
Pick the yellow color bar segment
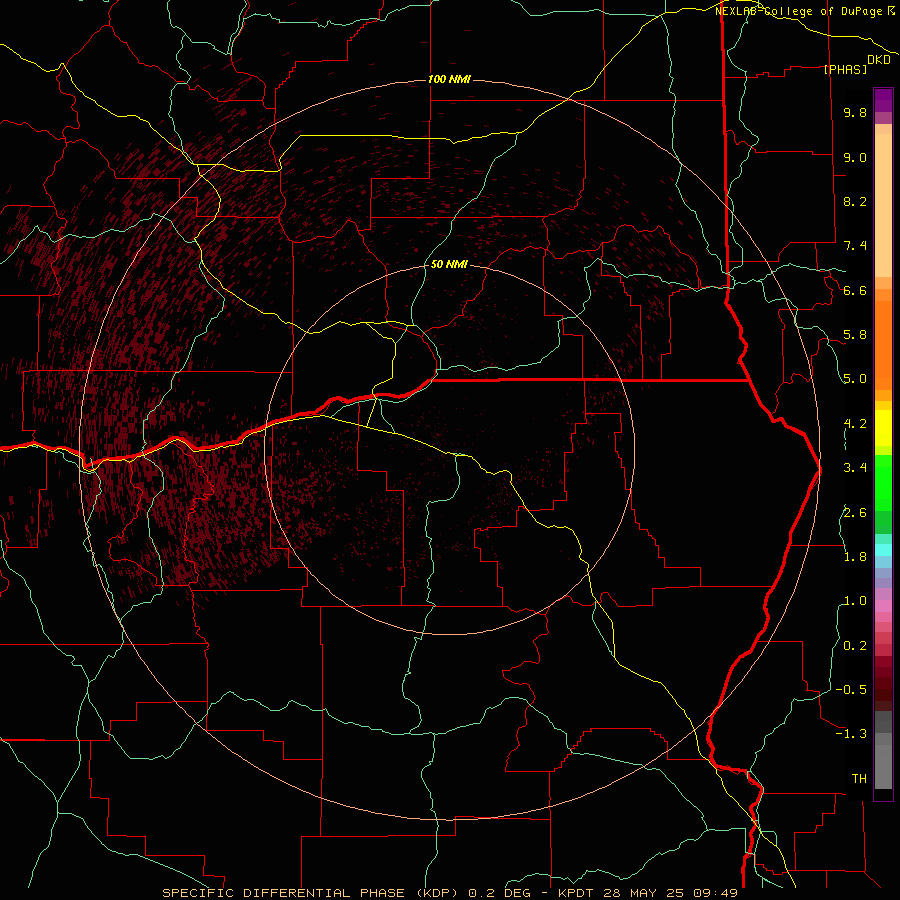[x=883, y=427]
